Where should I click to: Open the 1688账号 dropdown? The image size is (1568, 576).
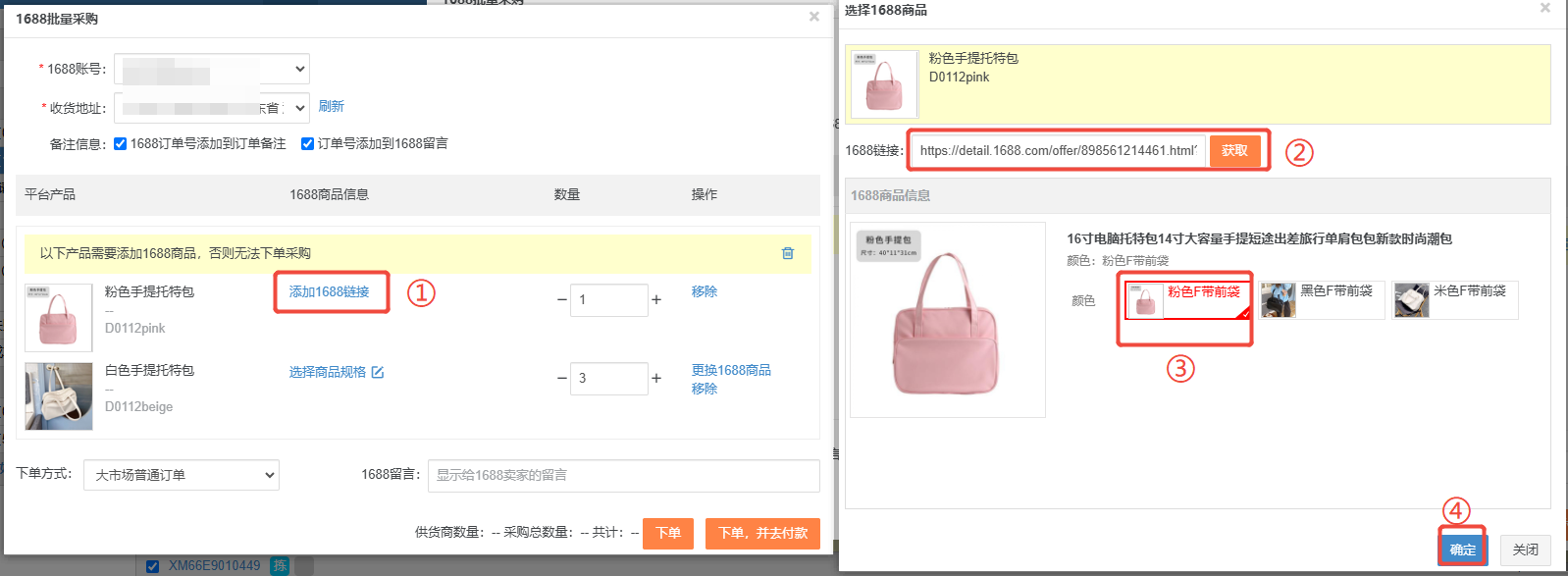(212, 69)
